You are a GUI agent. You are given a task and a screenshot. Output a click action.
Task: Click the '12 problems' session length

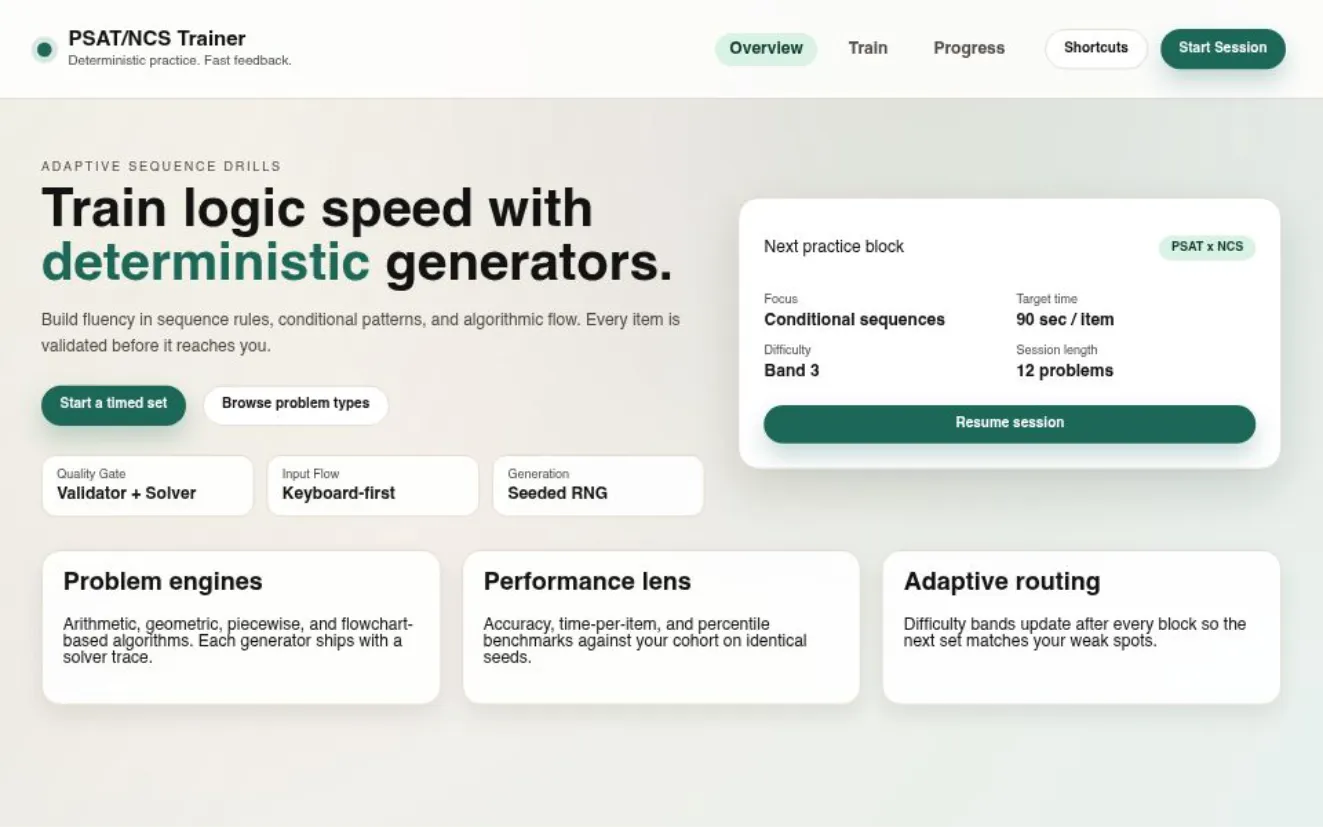pos(1065,371)
